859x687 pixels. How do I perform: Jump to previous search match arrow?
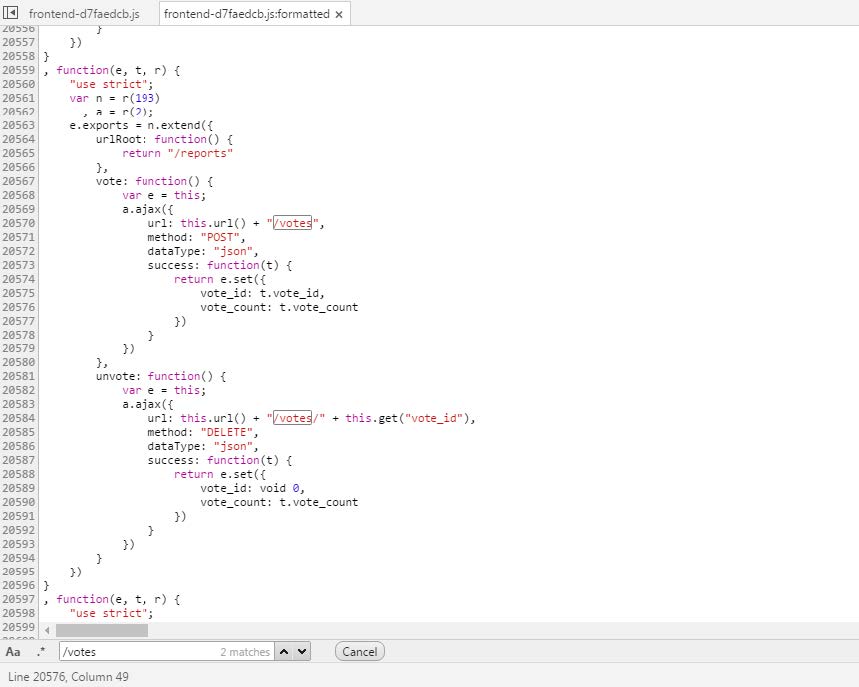point(283,652)
